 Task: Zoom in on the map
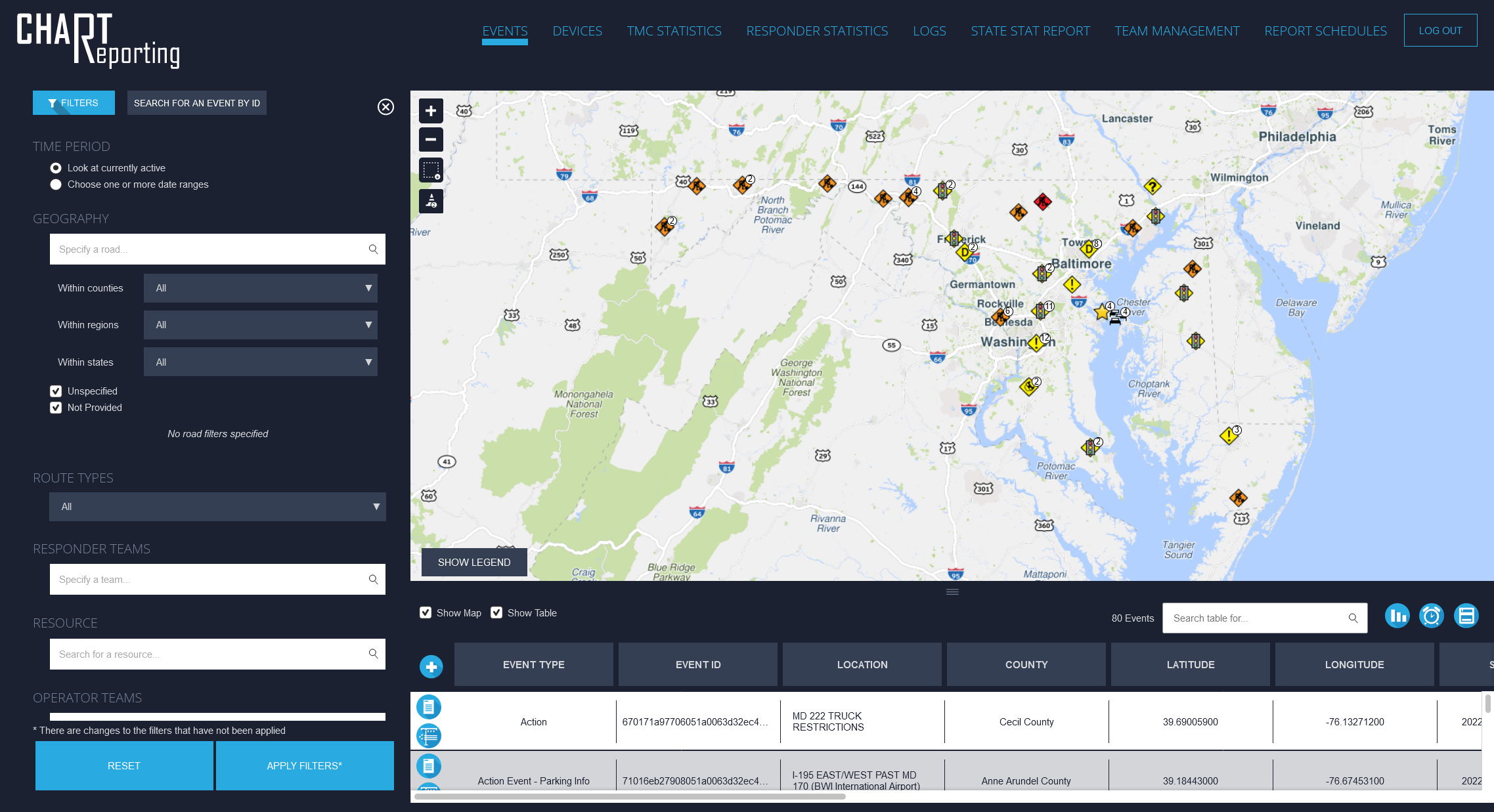click(431, 110)
